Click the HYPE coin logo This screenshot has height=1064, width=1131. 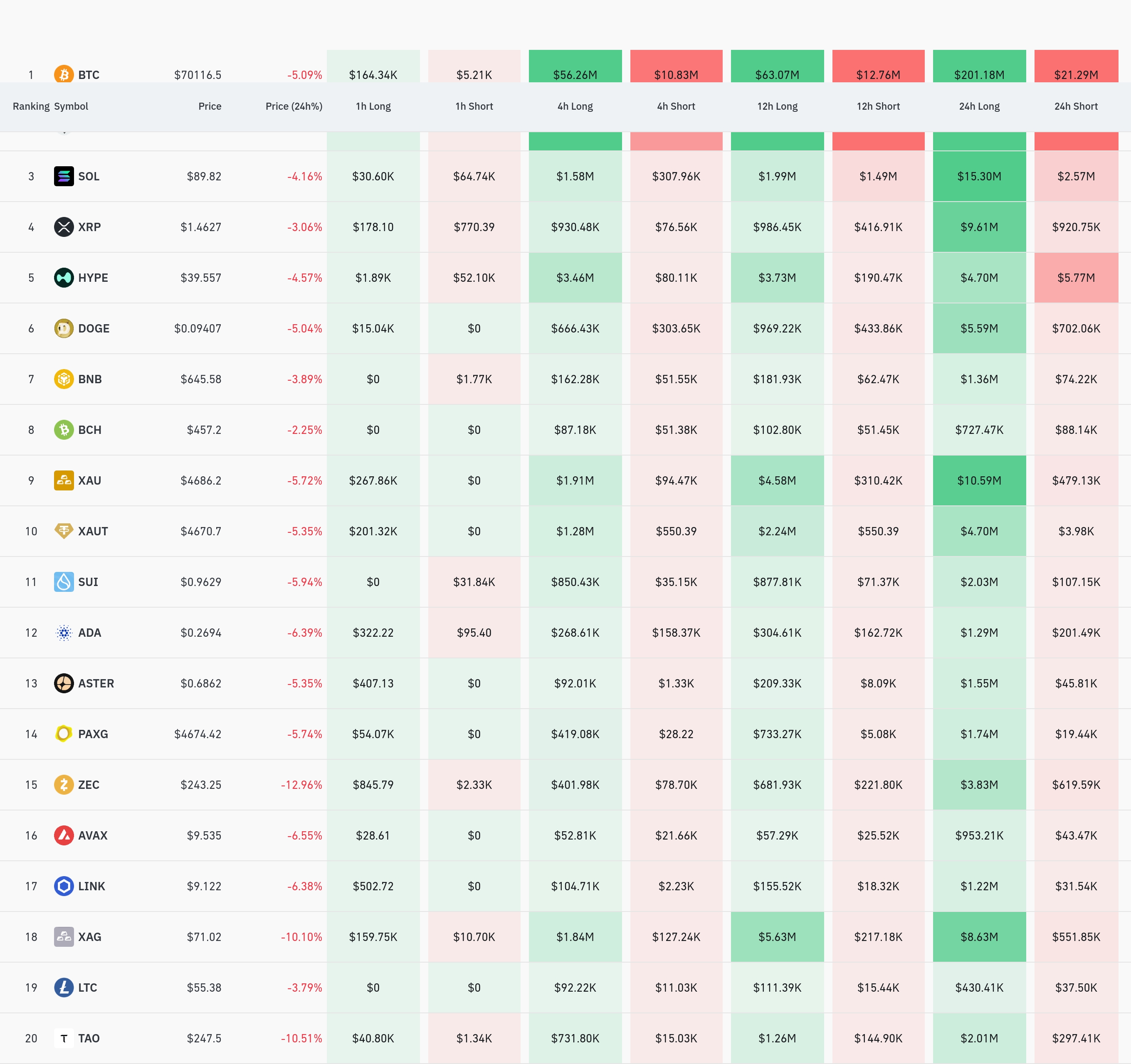64,278
